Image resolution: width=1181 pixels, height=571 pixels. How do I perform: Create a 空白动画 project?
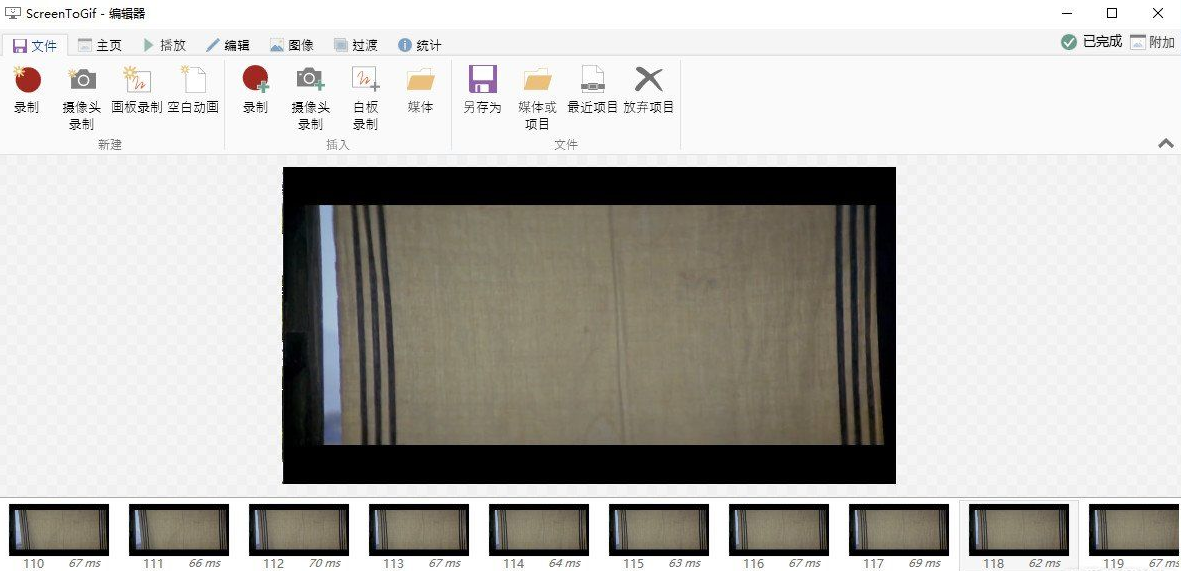coord(193,82)
